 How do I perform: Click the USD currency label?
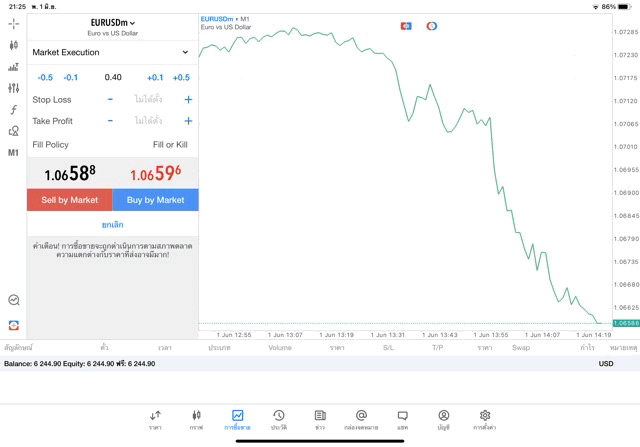click(x=606, y=363)
